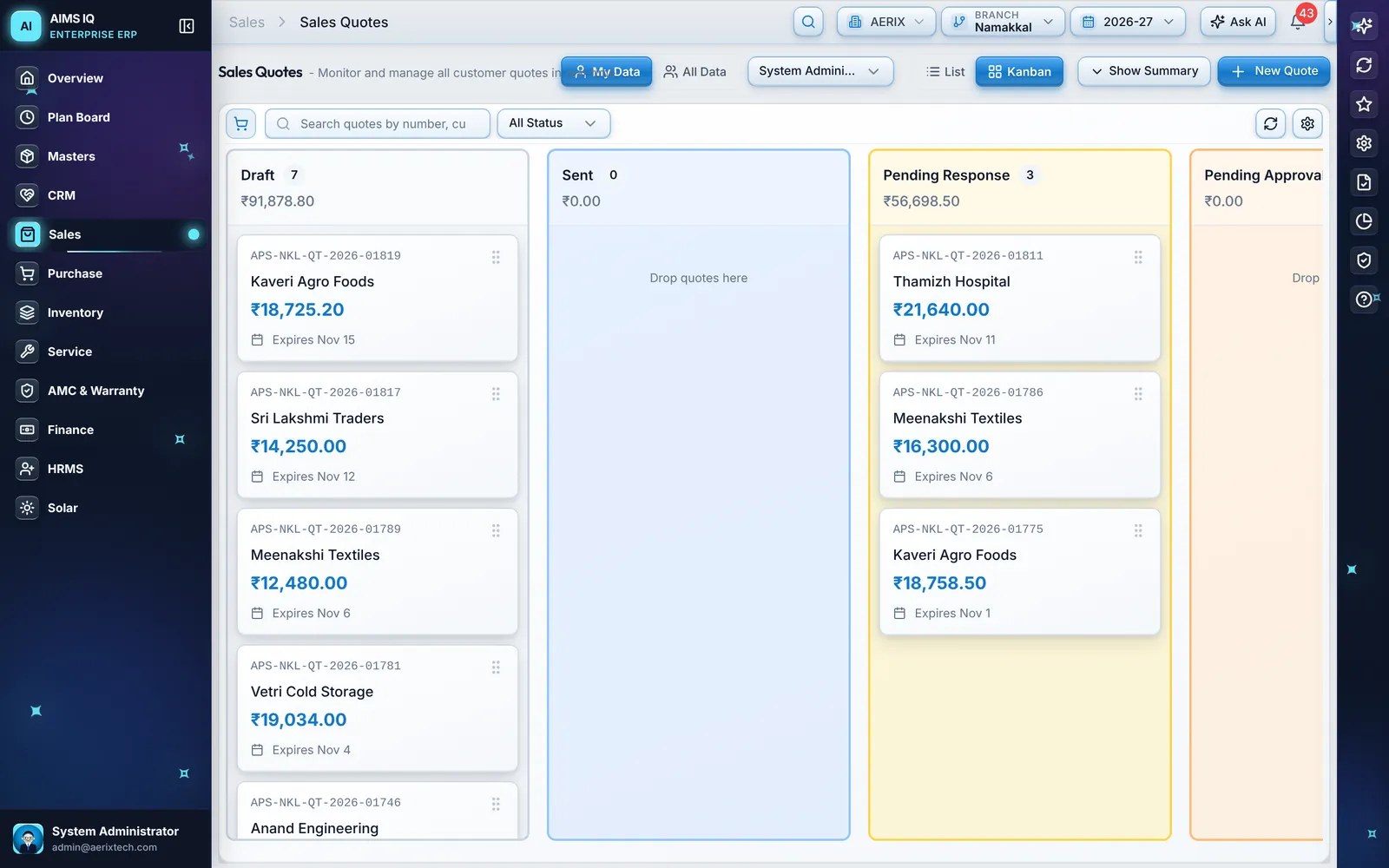Open Inventory module in sidebar
The image size is (1389, 868).
105,312
